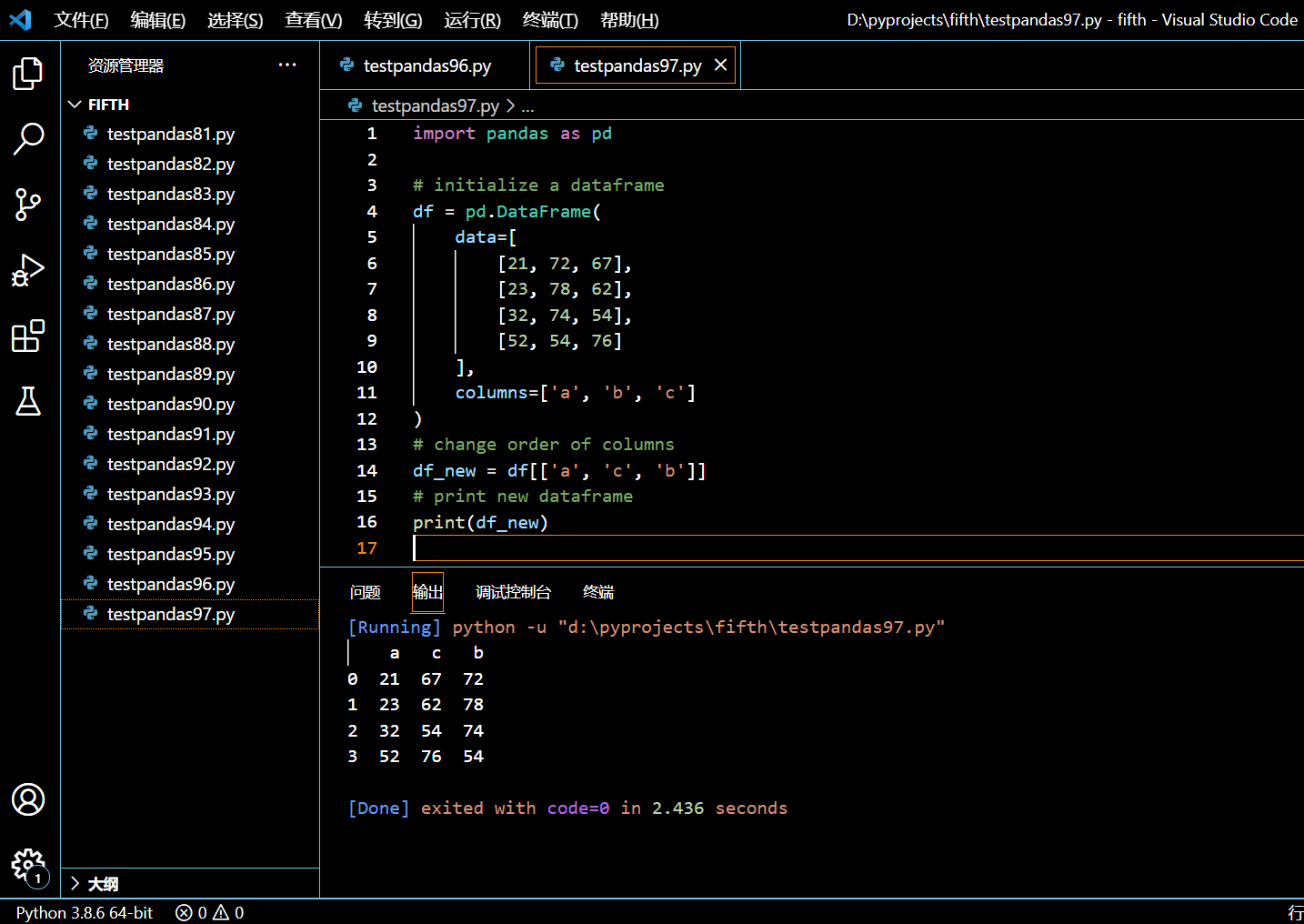Open the 转到(G) menu
The width and height of the screenshot is (1304, 924).
coord(393,20)
